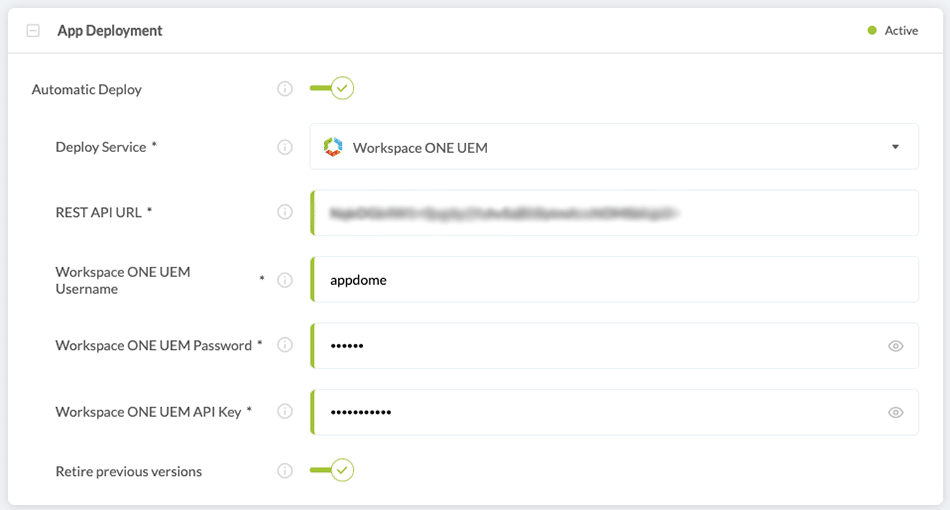Show the Workspace ONE UEM Password
Viewport: 950px width, 510px height.
[896, 346]
